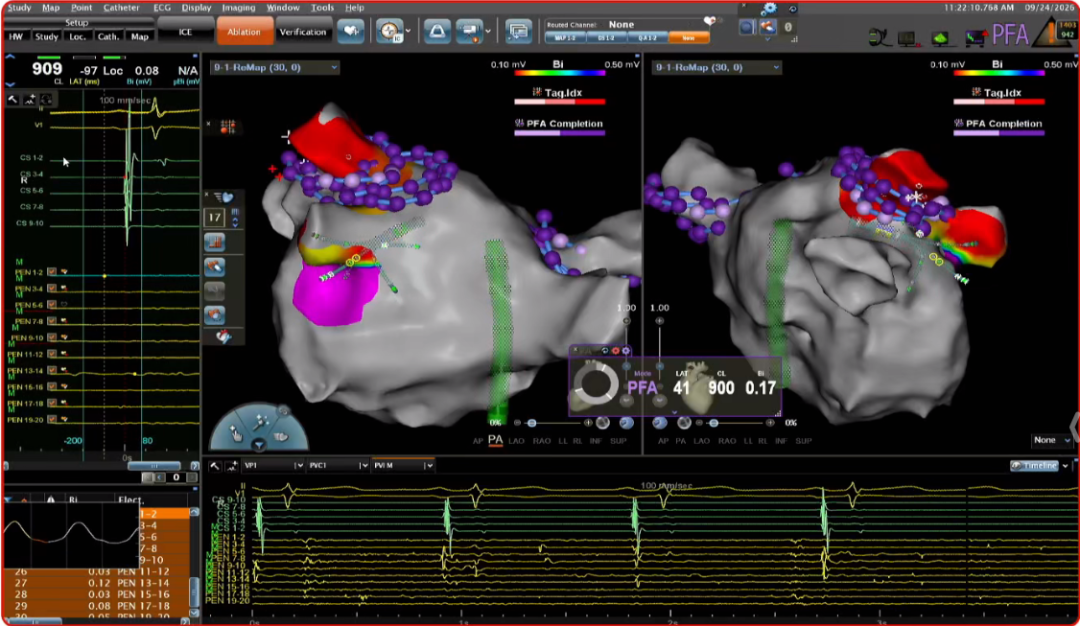Switch to the Verification tab
Screen dimensions: 1080x626
(x=303, y=32)
